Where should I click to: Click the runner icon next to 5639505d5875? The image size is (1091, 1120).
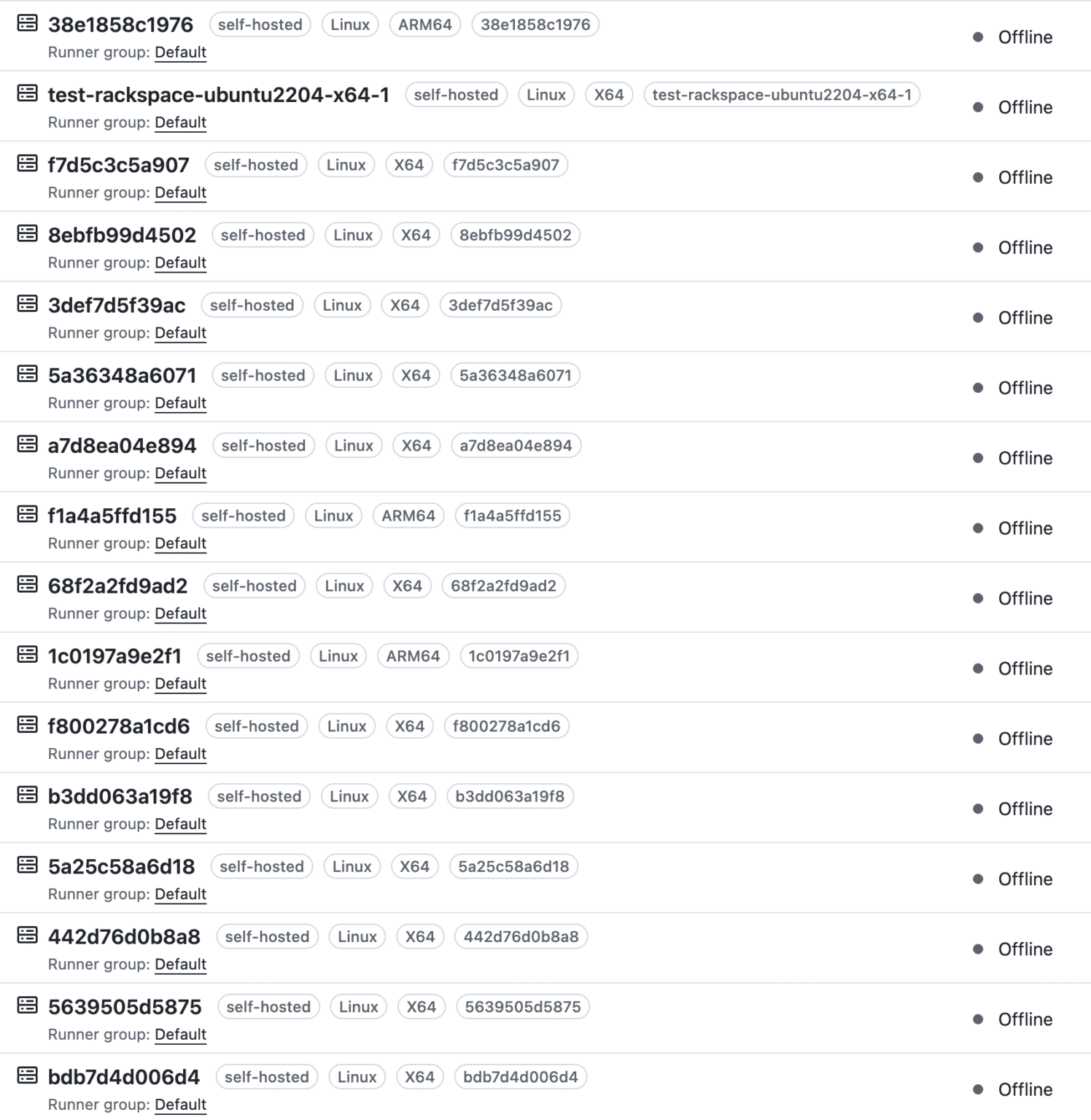[x=26, y=1007]
